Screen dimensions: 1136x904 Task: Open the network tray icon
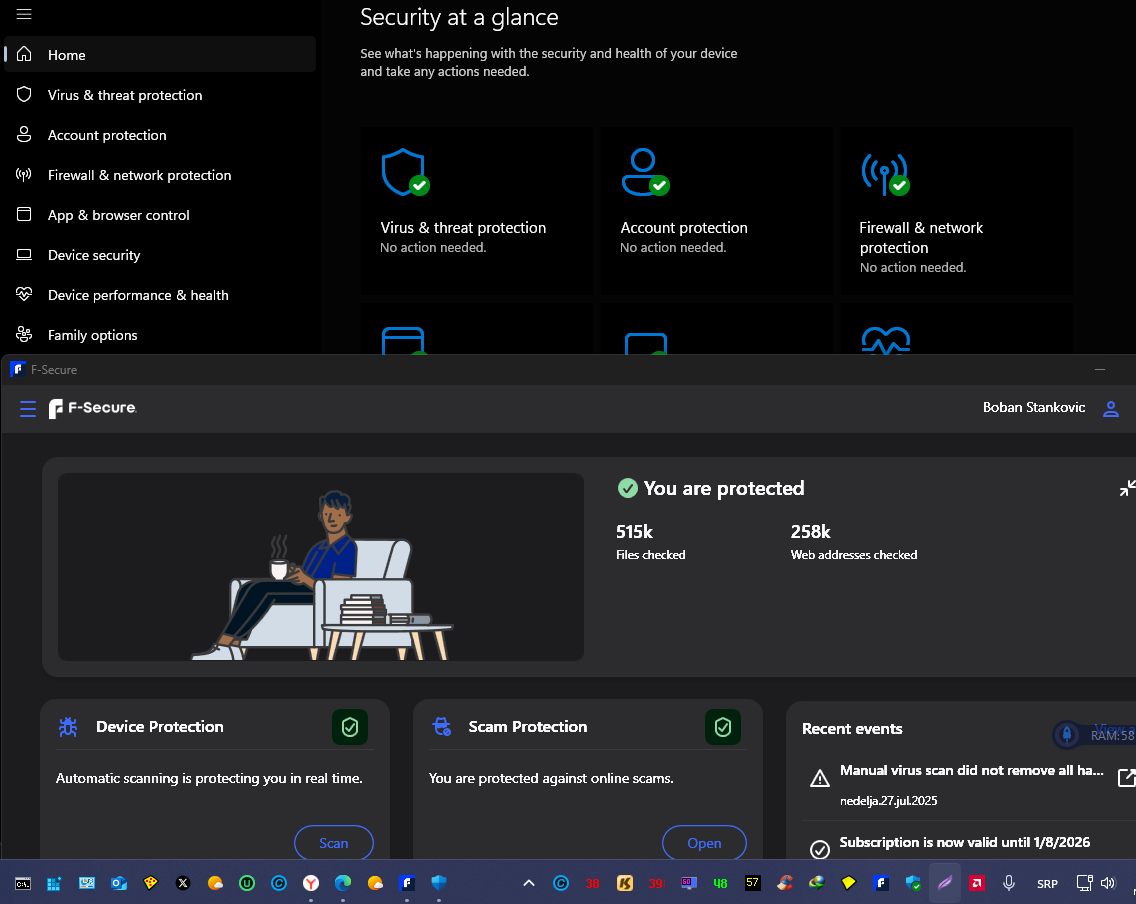click(x=1085, y=883)
